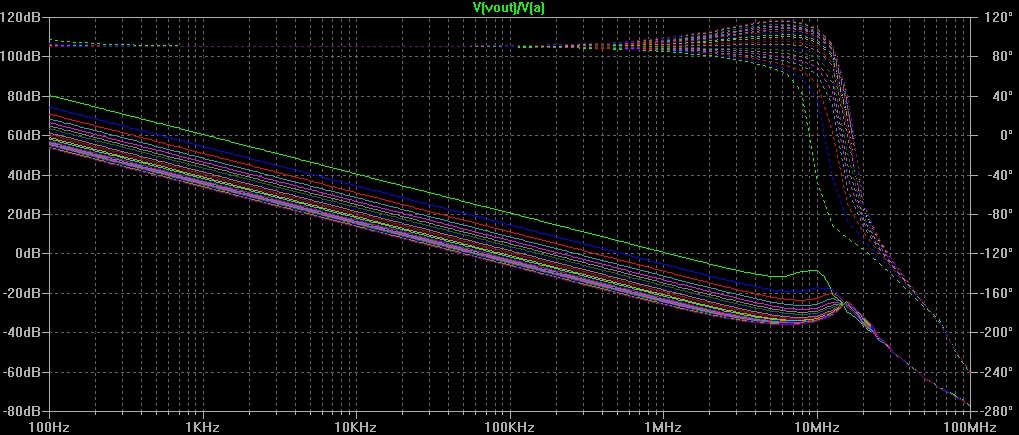Click the 10KHz frequency axis label
The height and width of the screenshot is (435, 1019).
point(357,427)
